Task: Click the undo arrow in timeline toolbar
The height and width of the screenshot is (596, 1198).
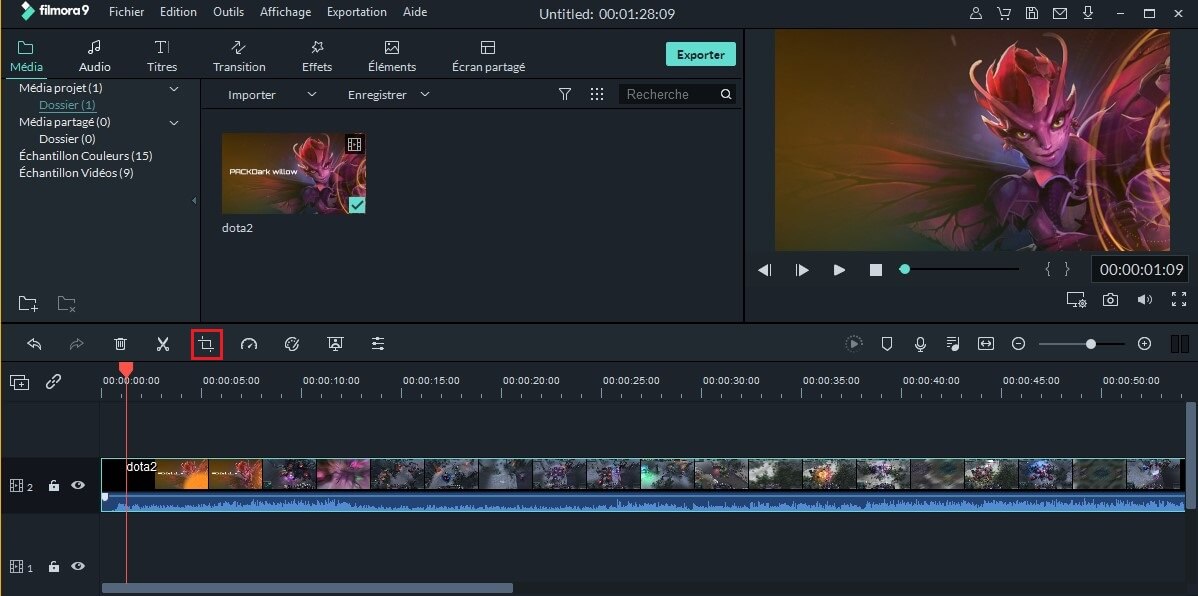Action: pos(34,344)
